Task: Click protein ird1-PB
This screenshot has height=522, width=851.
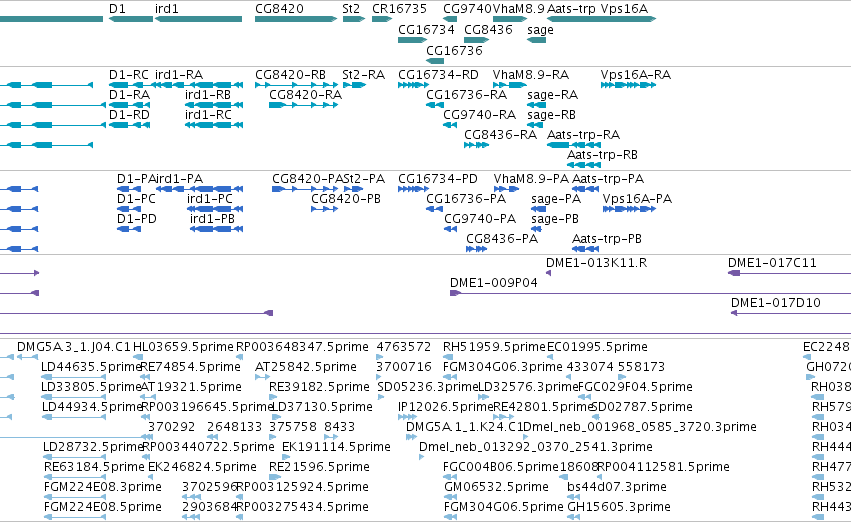Action: [217, 229]
